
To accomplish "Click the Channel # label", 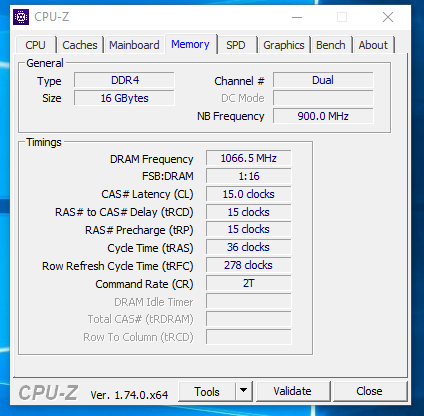I will tap(239, 81).
